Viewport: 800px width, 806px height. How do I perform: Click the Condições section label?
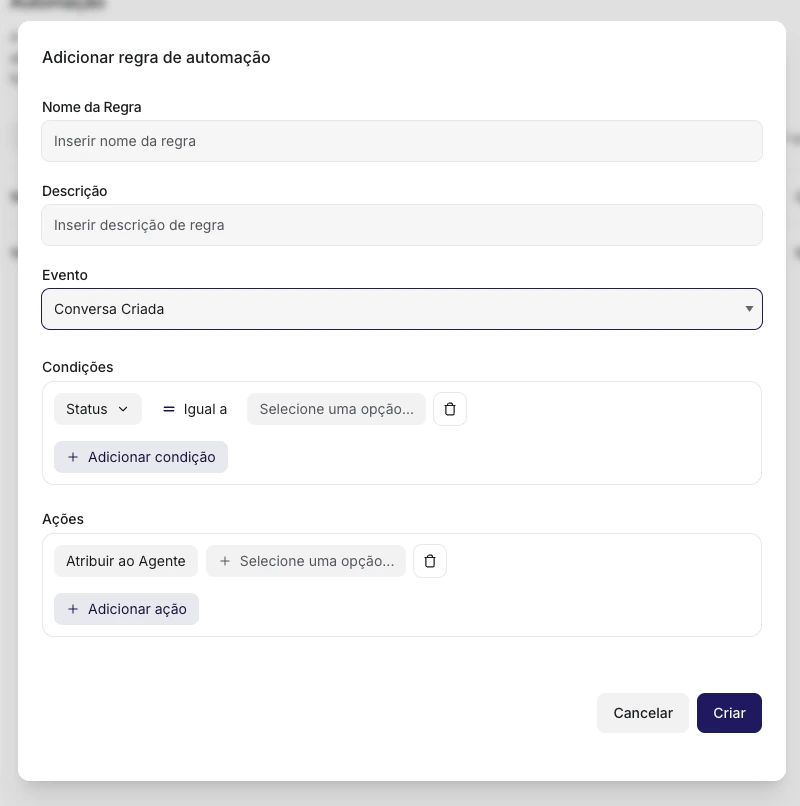(78, 367)
